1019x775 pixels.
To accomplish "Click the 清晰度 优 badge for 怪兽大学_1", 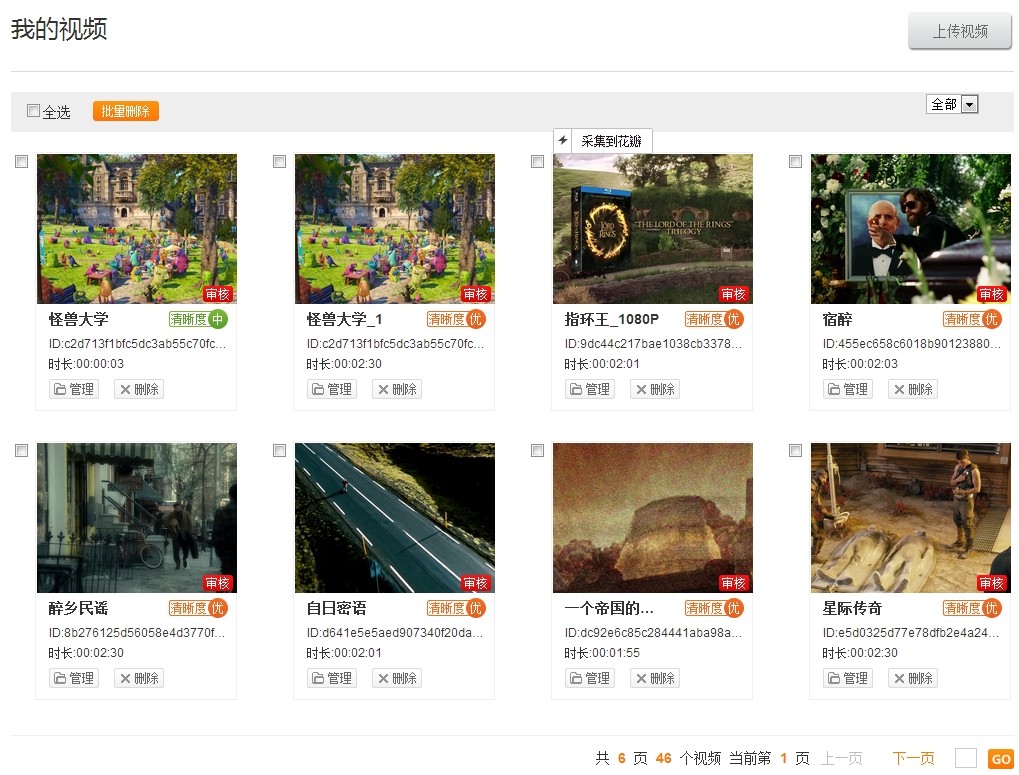I will (x=456, y=319).
